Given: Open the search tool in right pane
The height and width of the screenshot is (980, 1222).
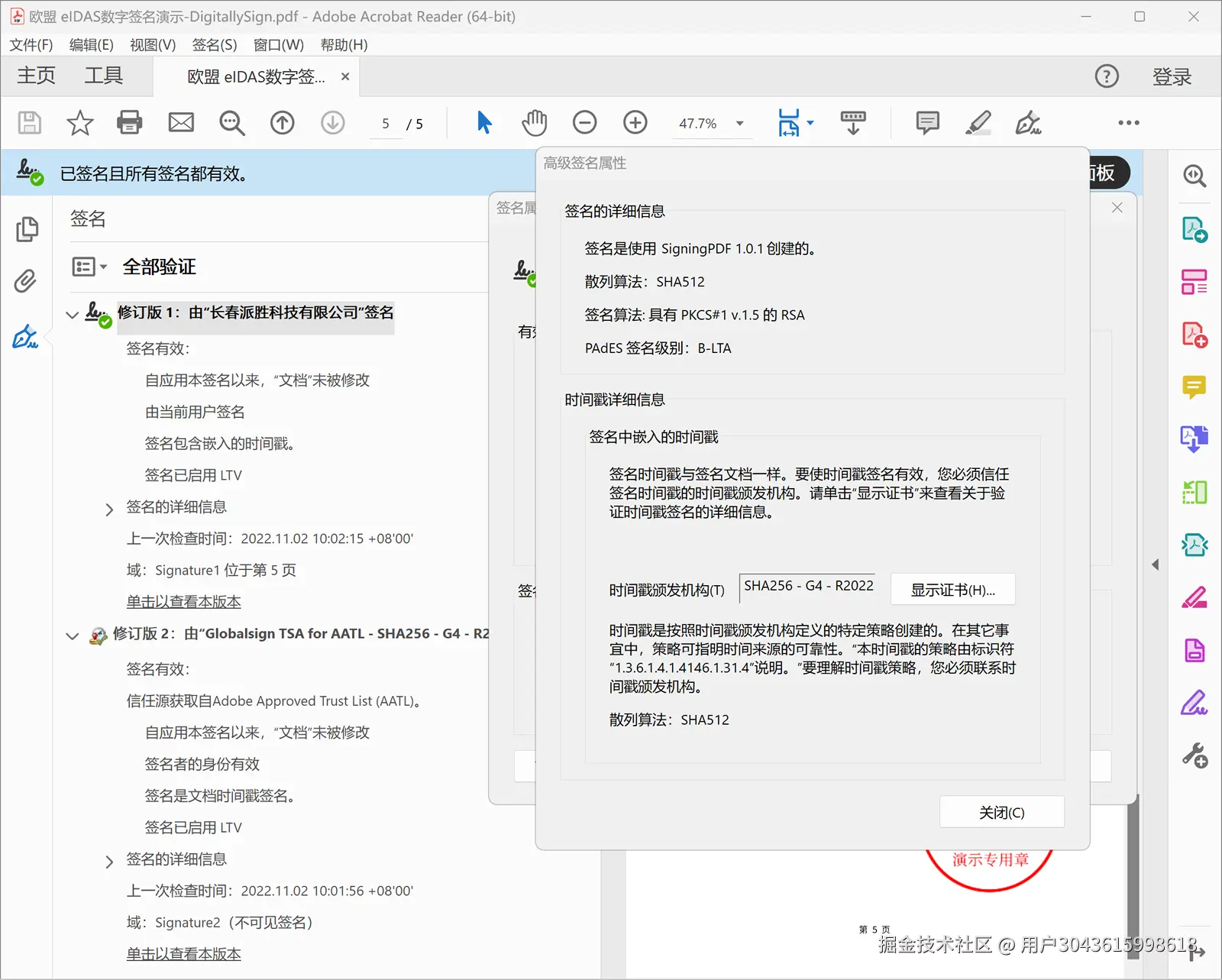Looking at the screenshot, I should (x=1195, y=176).
